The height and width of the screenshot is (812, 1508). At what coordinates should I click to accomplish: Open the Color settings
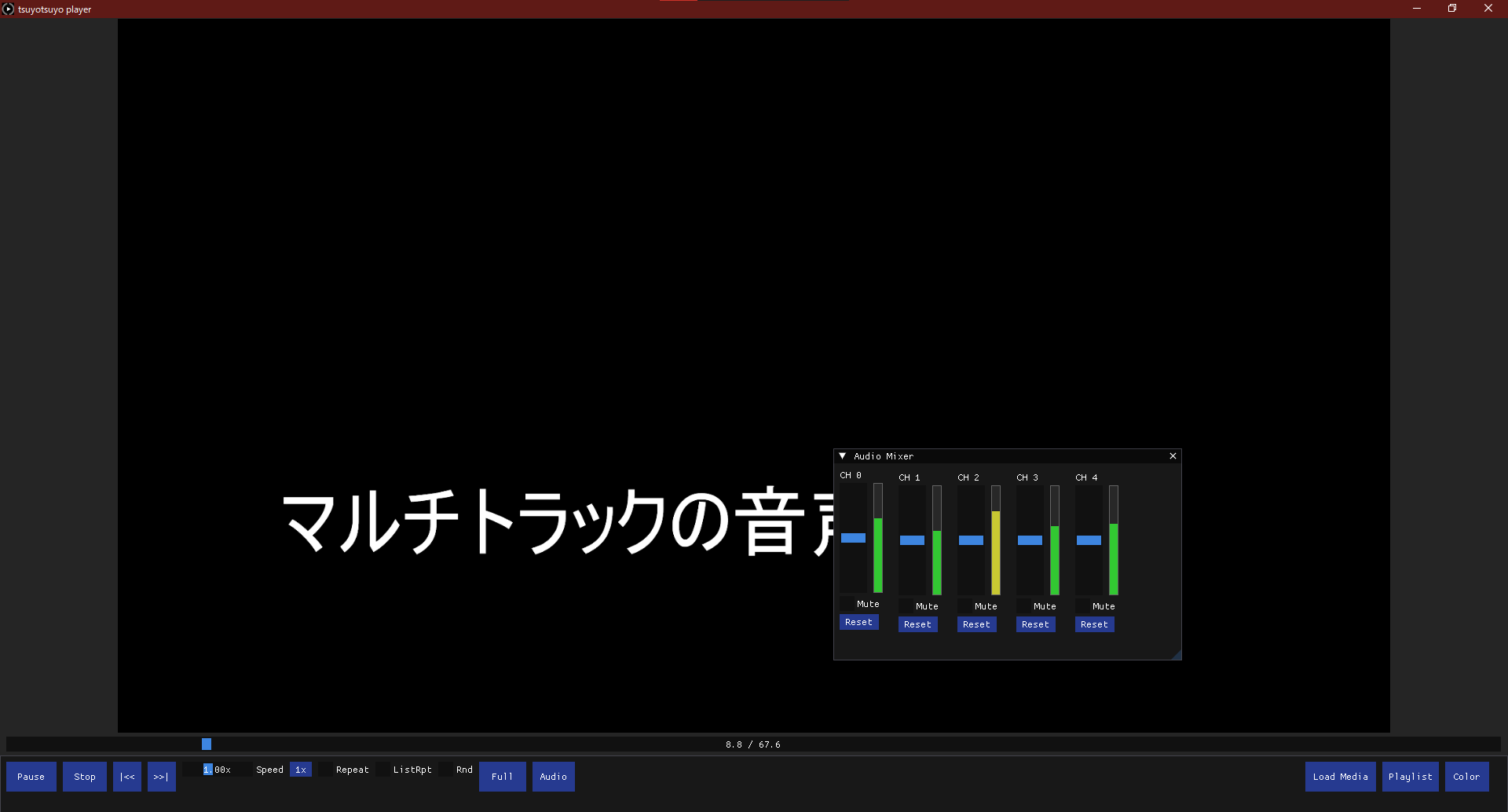(x=1466, y=777)
